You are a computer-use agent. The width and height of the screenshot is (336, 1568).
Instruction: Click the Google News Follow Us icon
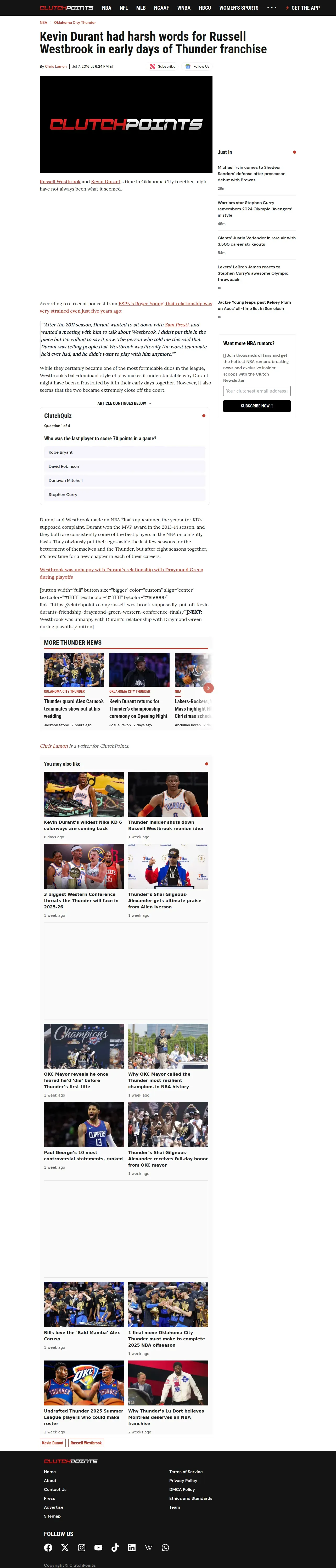188,66
